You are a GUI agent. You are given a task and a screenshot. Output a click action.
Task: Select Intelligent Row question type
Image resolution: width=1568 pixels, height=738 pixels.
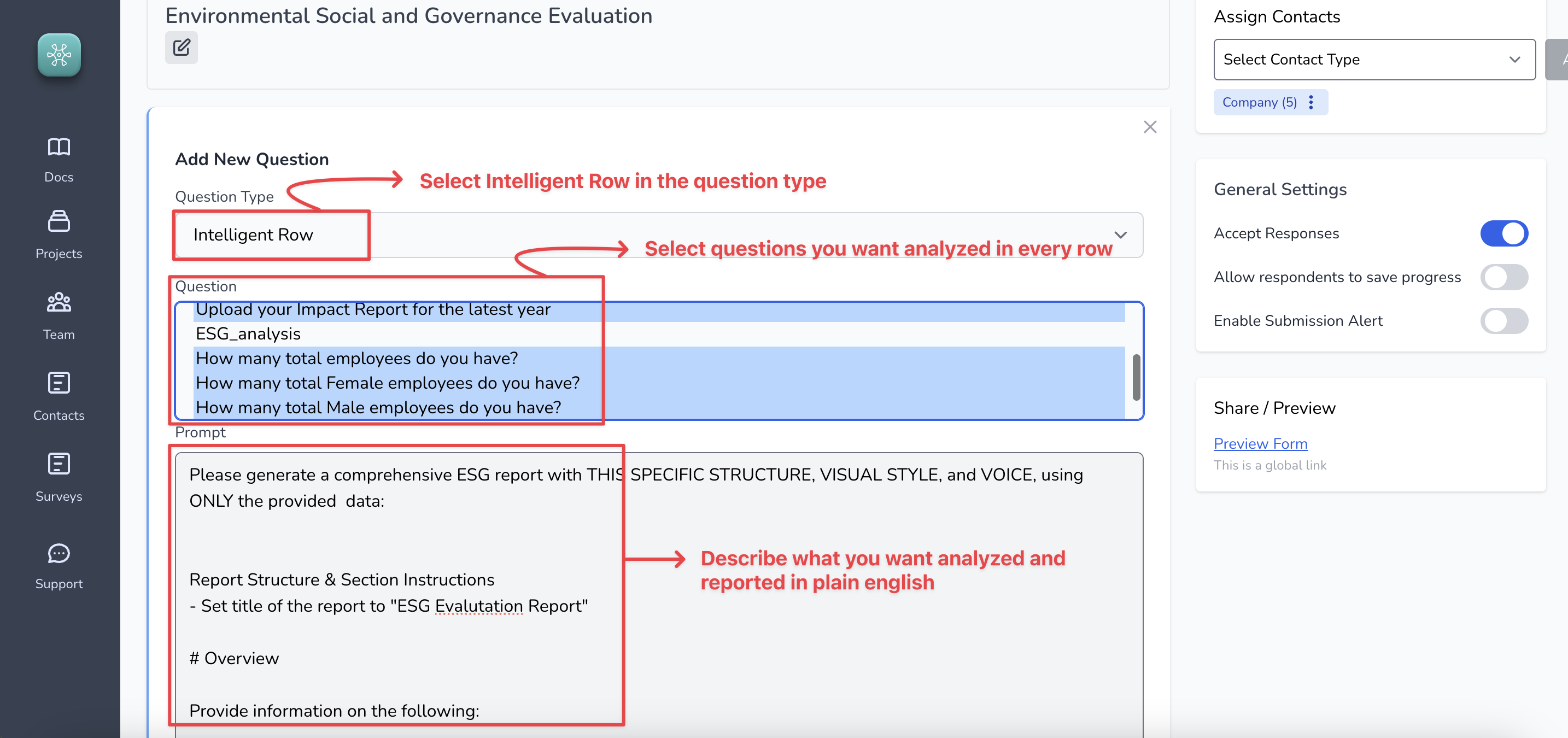pos(253,235)
